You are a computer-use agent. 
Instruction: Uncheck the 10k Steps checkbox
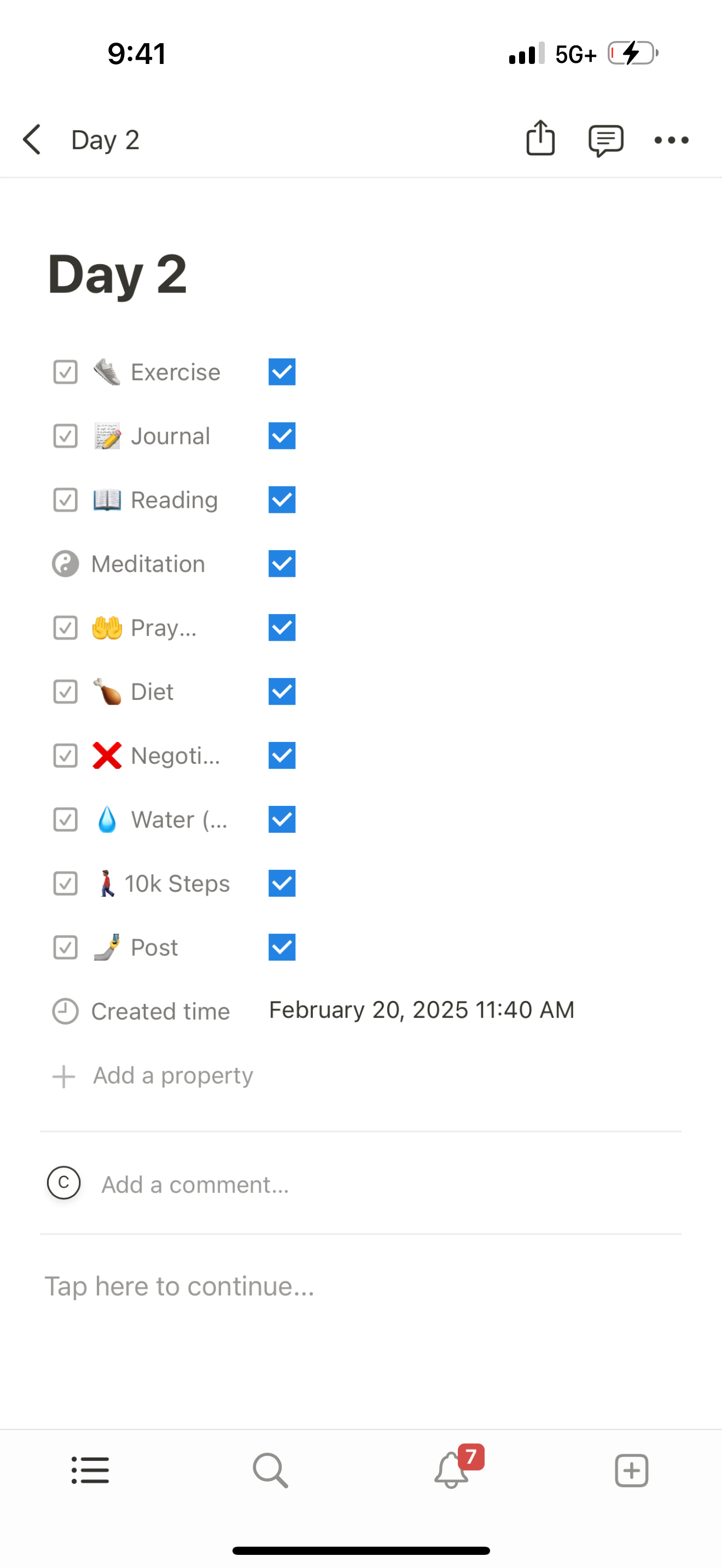282,883
